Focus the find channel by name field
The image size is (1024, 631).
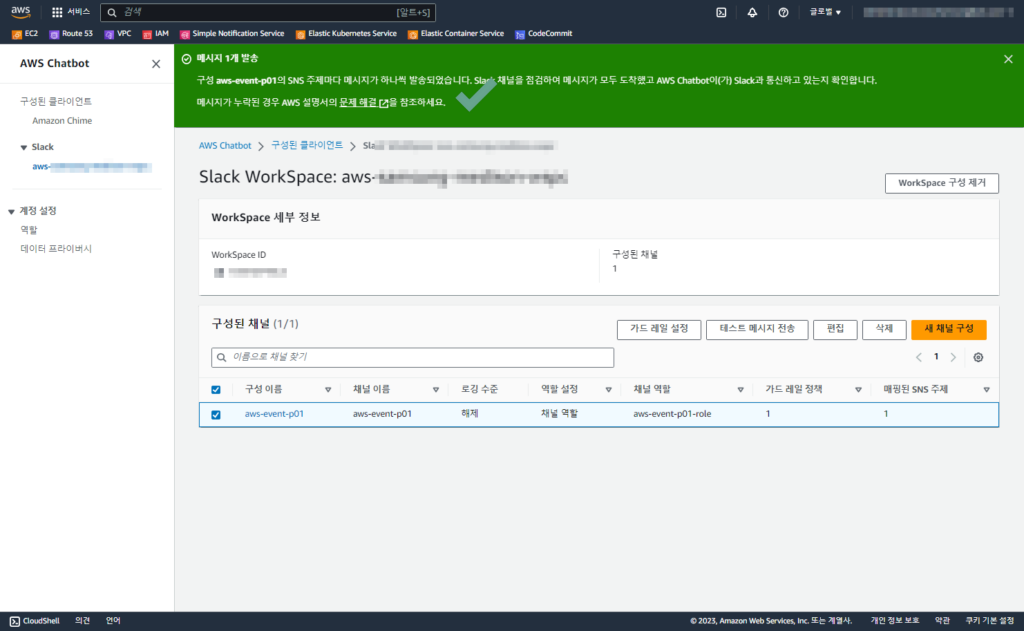[x=413, y=357]
